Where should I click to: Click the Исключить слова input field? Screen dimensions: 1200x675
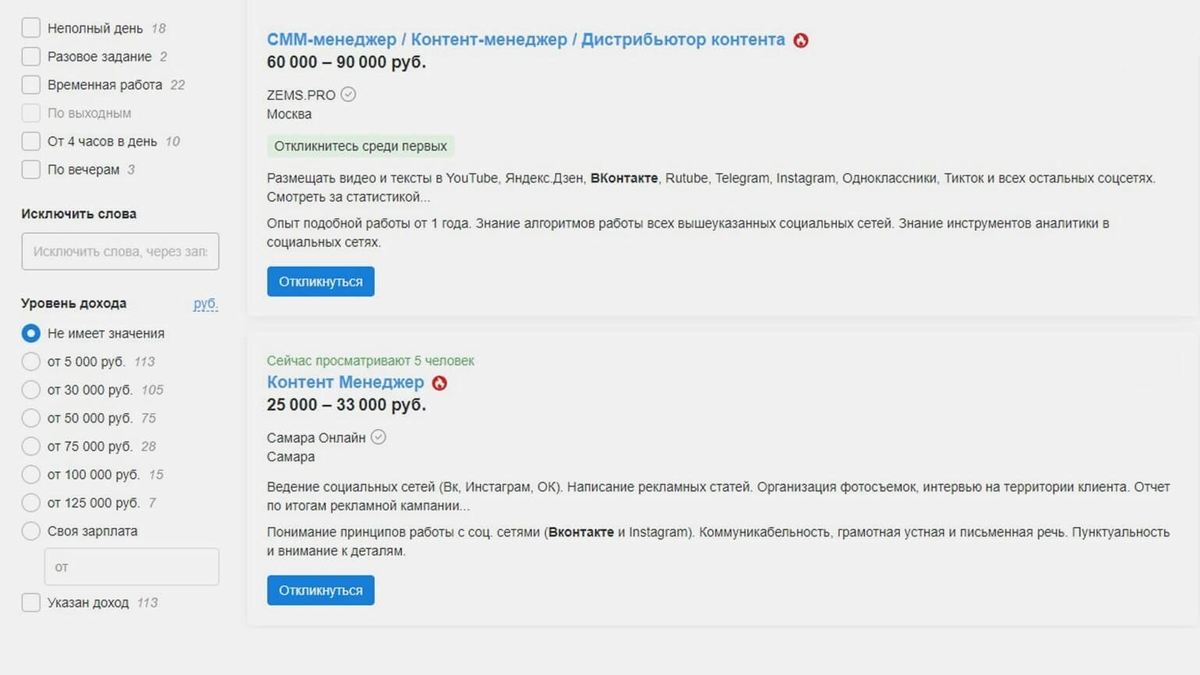119,251
